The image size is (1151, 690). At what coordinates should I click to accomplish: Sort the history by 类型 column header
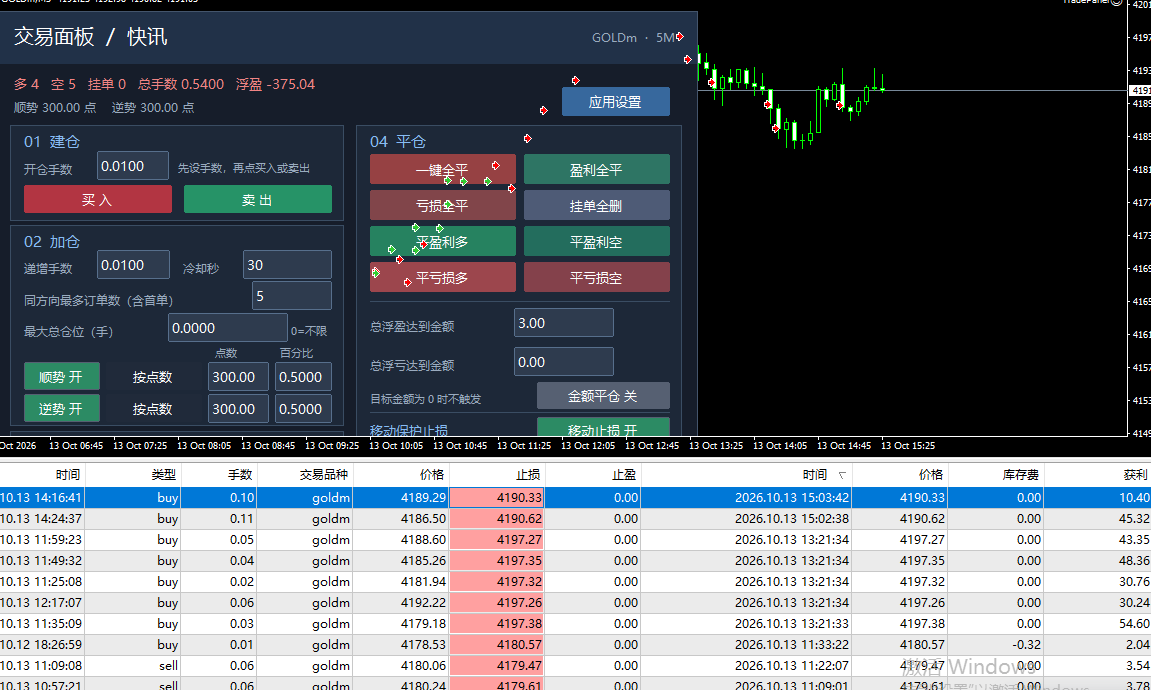point(133,475)
